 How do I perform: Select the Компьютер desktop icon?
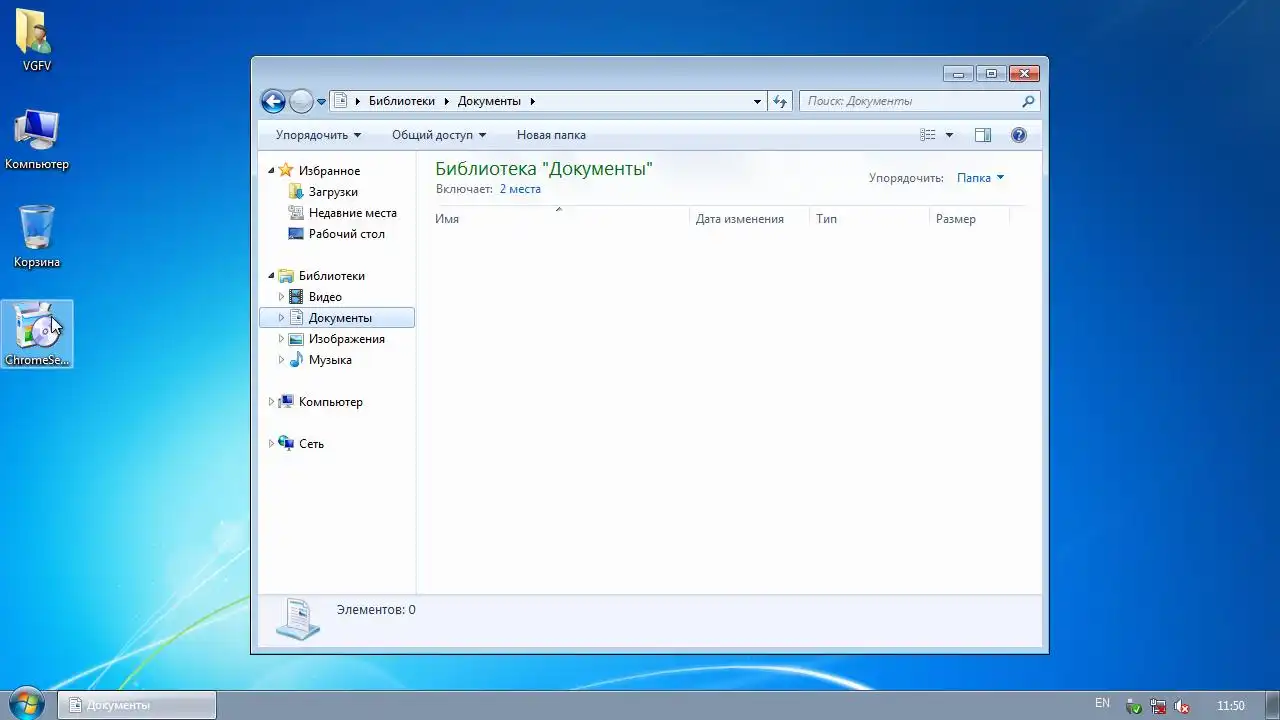pyautogui.click(x=37, y=138)
